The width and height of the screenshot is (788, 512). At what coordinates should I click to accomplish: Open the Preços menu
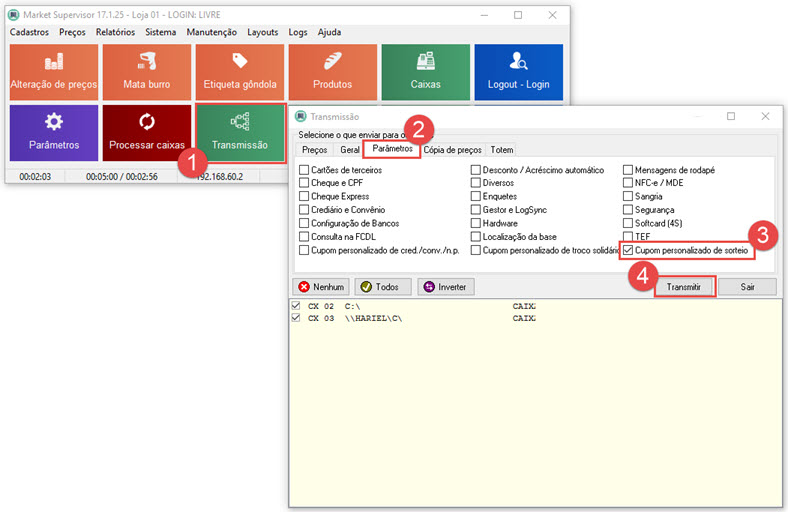click(x=72, y=32)
